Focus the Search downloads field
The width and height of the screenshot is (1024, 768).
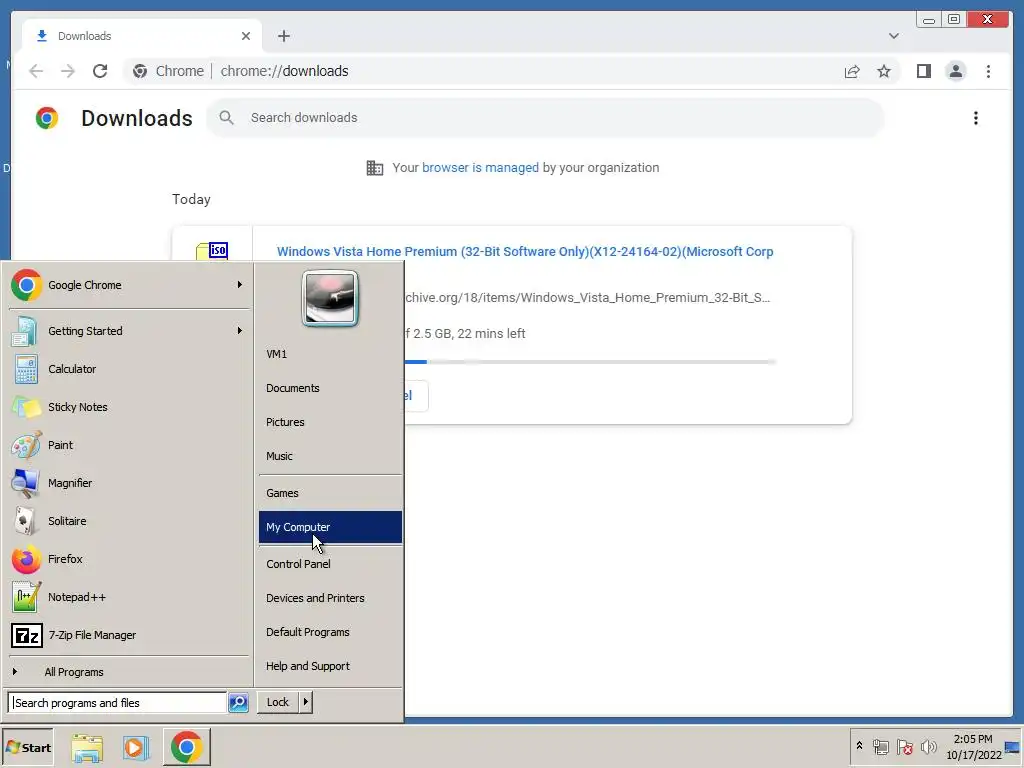tap(545, 118)
